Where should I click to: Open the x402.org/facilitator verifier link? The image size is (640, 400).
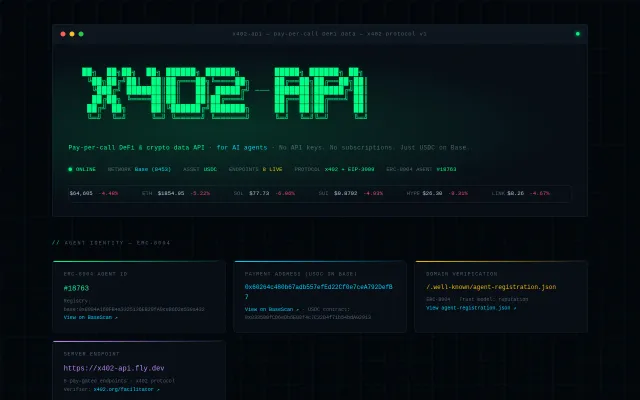pyautogui.click(x=127, y=389)
